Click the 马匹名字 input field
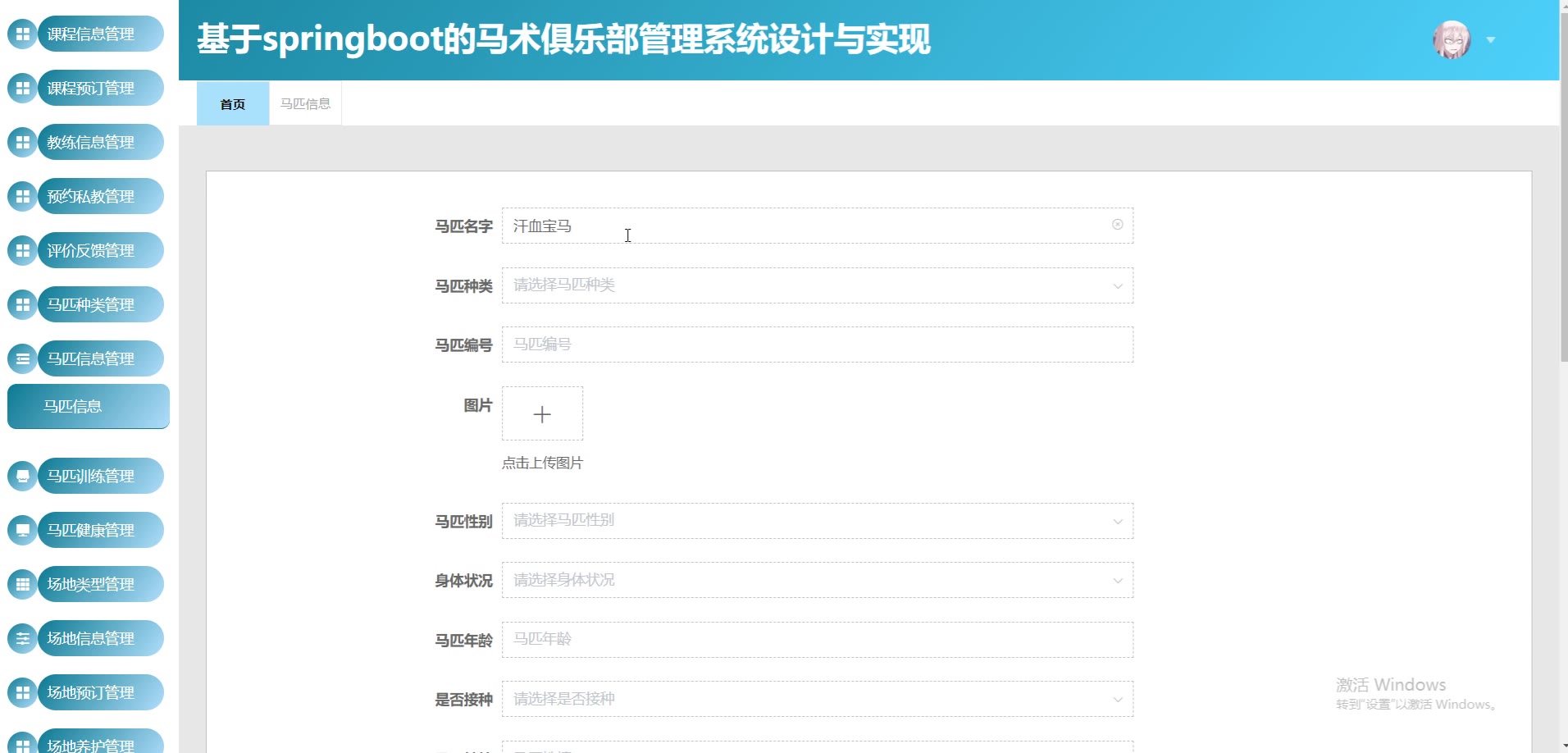This screenshot has width=1568, height=753. click(818, 226)
